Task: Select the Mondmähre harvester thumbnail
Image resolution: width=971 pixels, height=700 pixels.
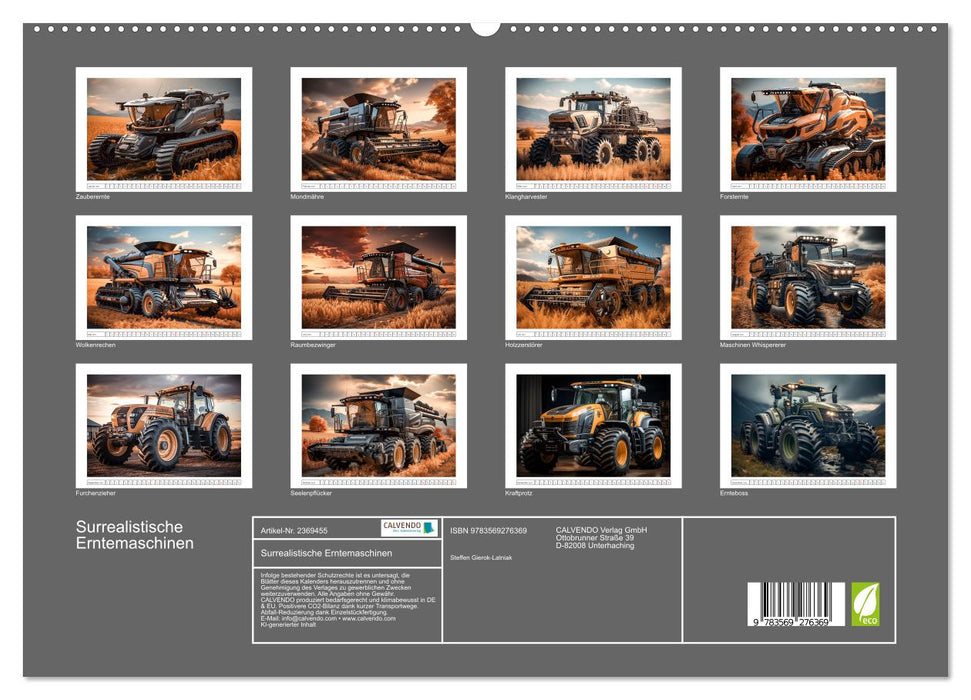Action: 378,129
